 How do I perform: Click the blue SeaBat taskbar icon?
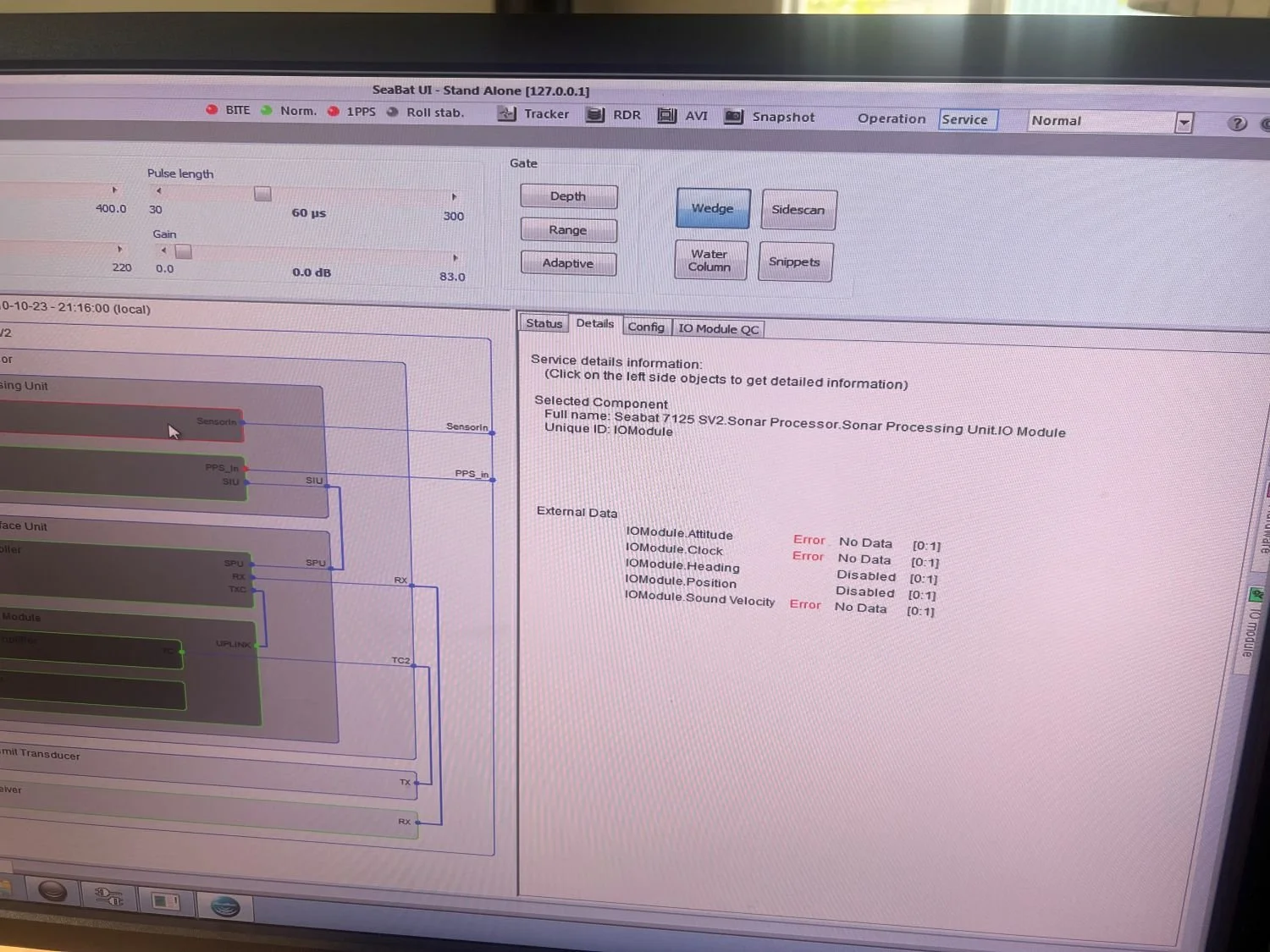pyautogui.click(x=225, y=907)
